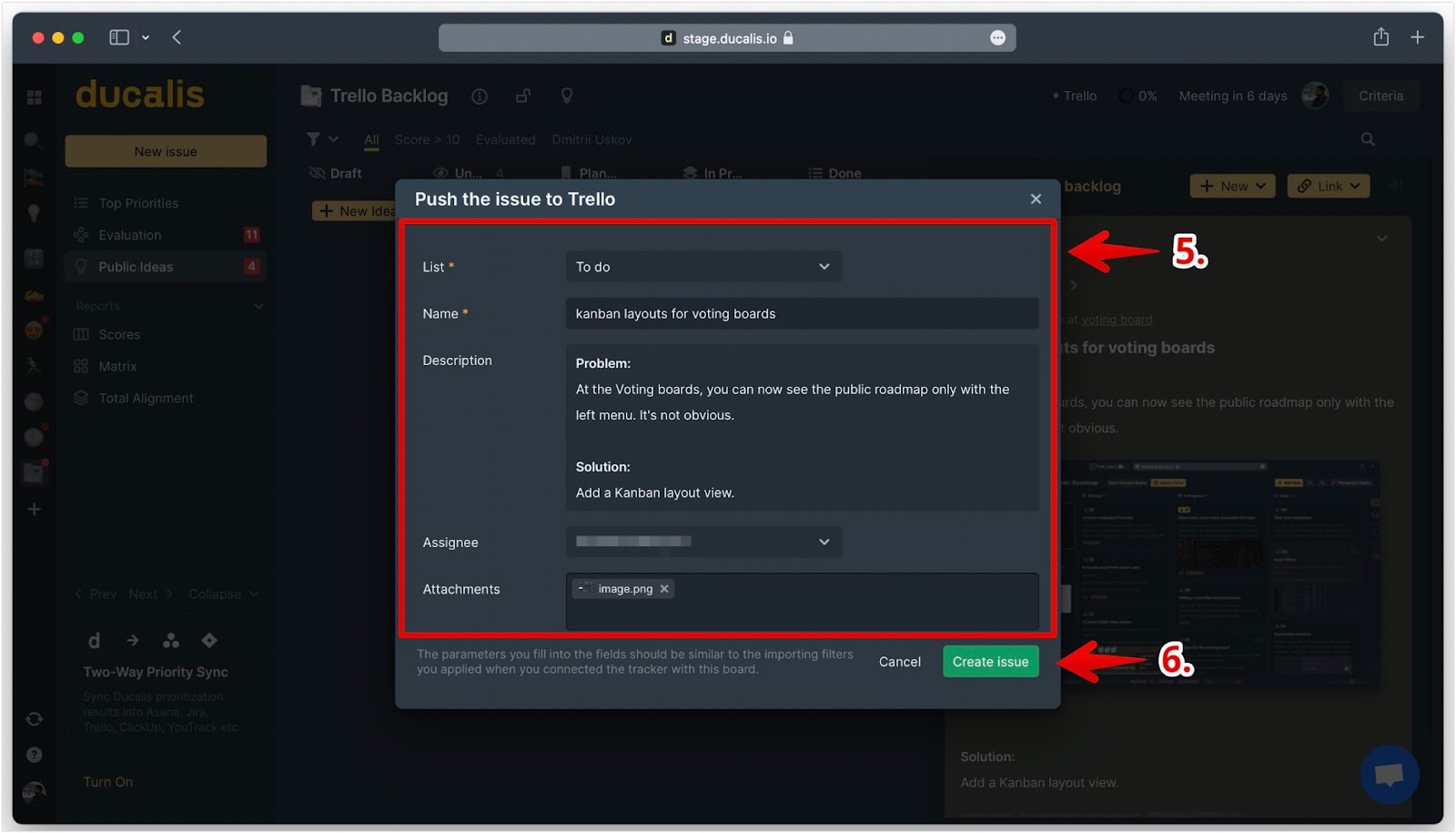Open the voting board link
Image resolution: width=1456 pixels, height=833 pixels.
[x=1117, y=320]
